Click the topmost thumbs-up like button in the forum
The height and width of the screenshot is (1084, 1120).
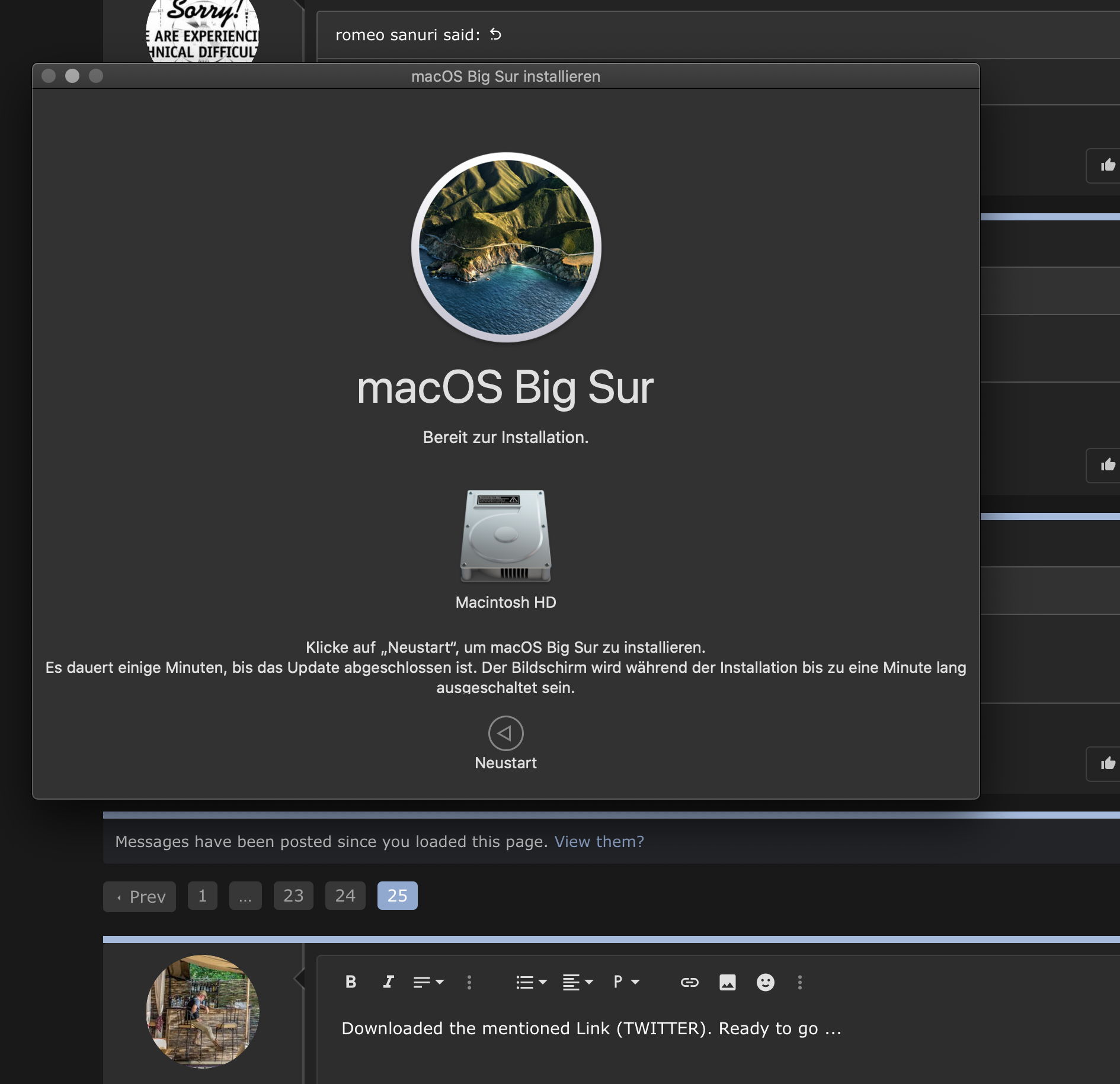pyautogui.click(x=1107, y=165)
